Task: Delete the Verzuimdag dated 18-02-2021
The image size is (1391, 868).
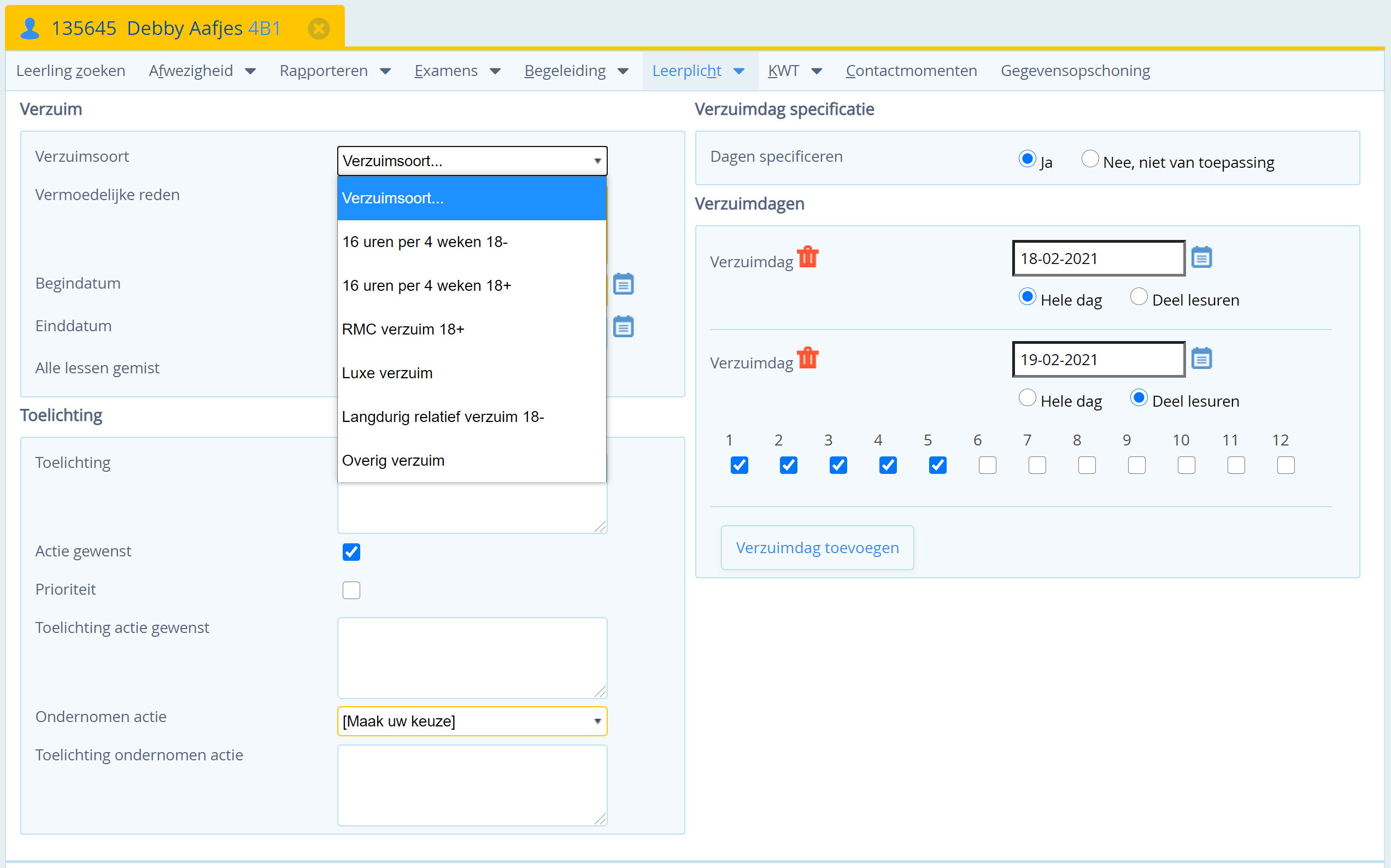Action: tap(808, 256)
